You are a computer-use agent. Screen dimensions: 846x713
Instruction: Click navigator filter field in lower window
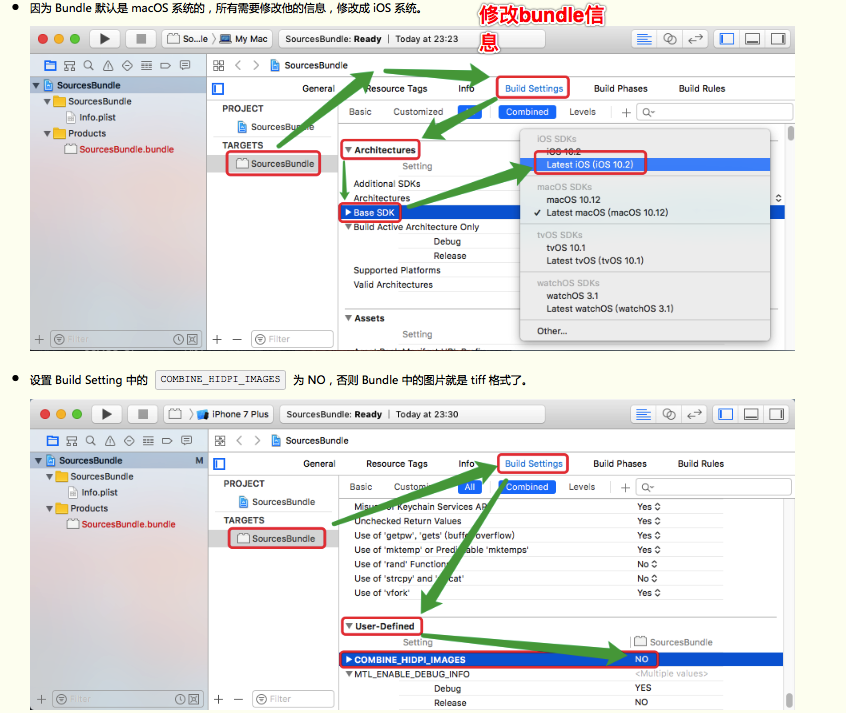click(x=127, y=699)
